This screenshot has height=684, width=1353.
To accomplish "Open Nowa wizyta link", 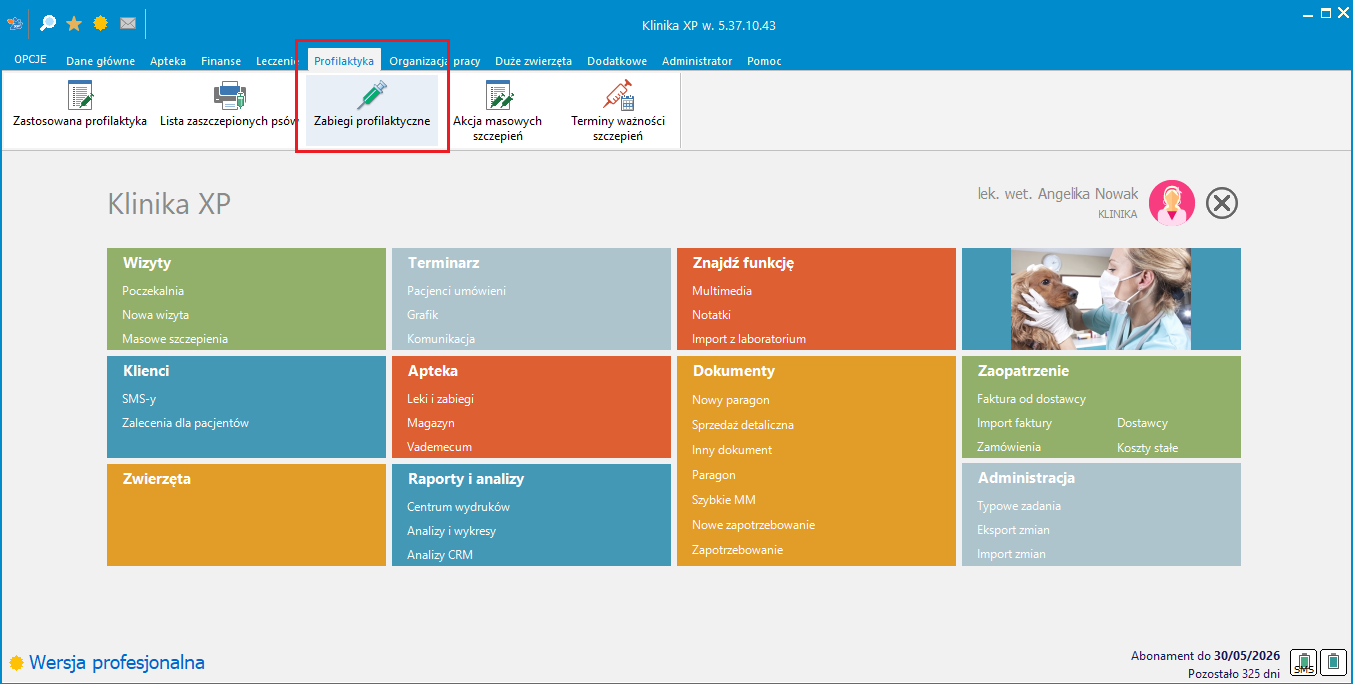I will pyautogui.click(x=155, y=315).
